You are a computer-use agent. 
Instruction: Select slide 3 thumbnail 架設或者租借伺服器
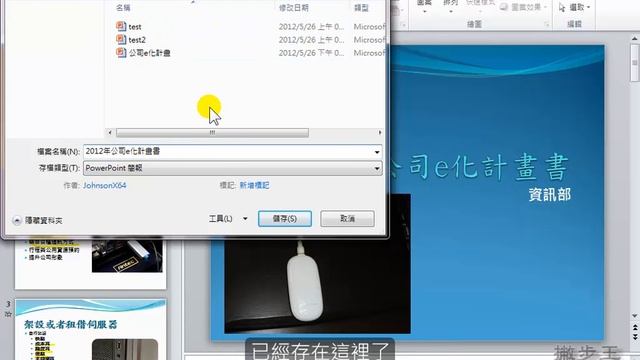click(91, 329)
